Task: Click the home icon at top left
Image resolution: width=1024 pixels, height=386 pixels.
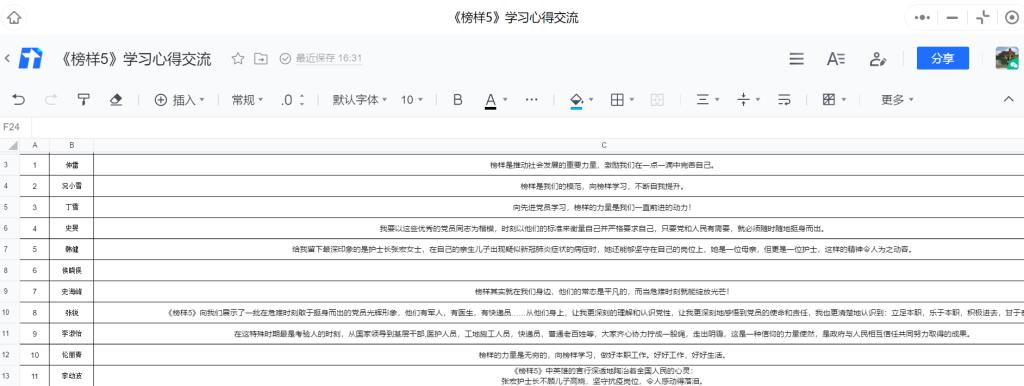Action: click(x=14, y=18)
